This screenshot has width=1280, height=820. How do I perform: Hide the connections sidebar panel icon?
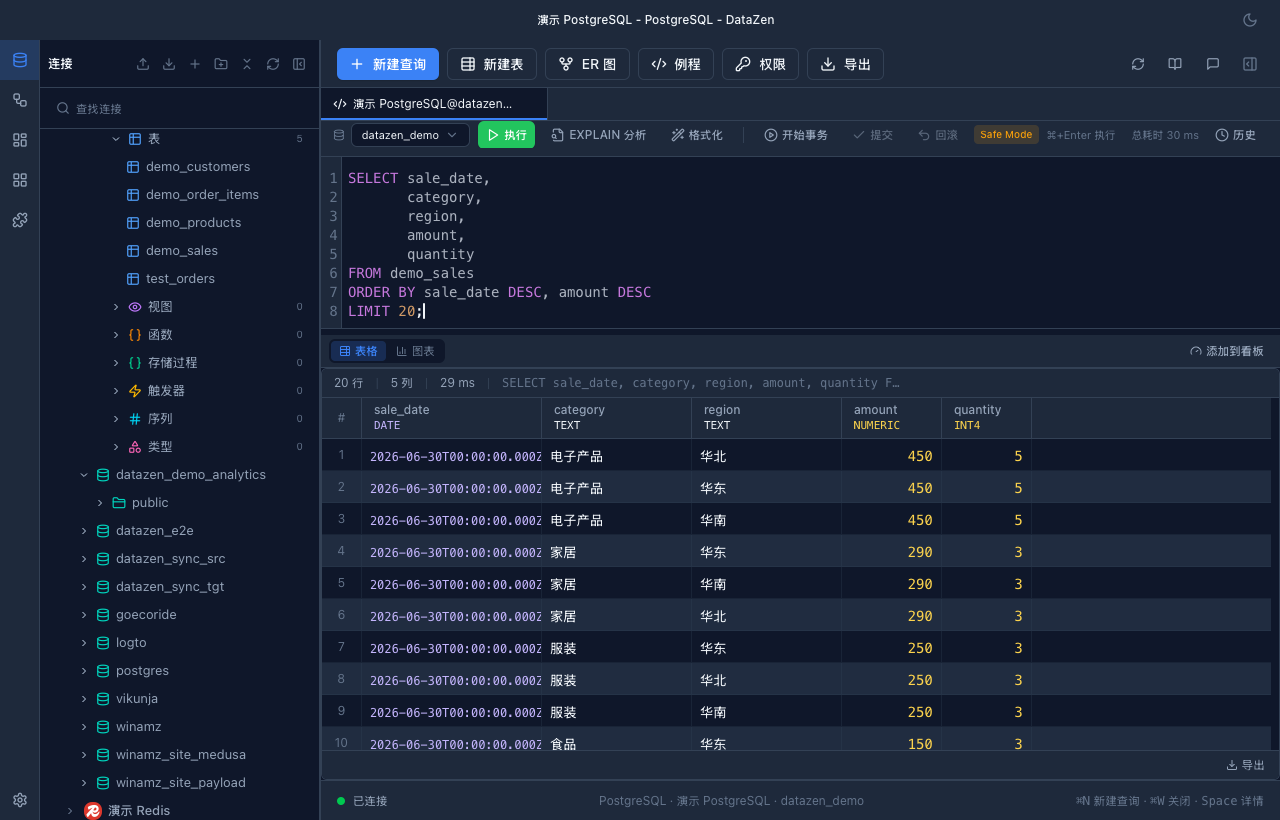(x=299, y=64)
